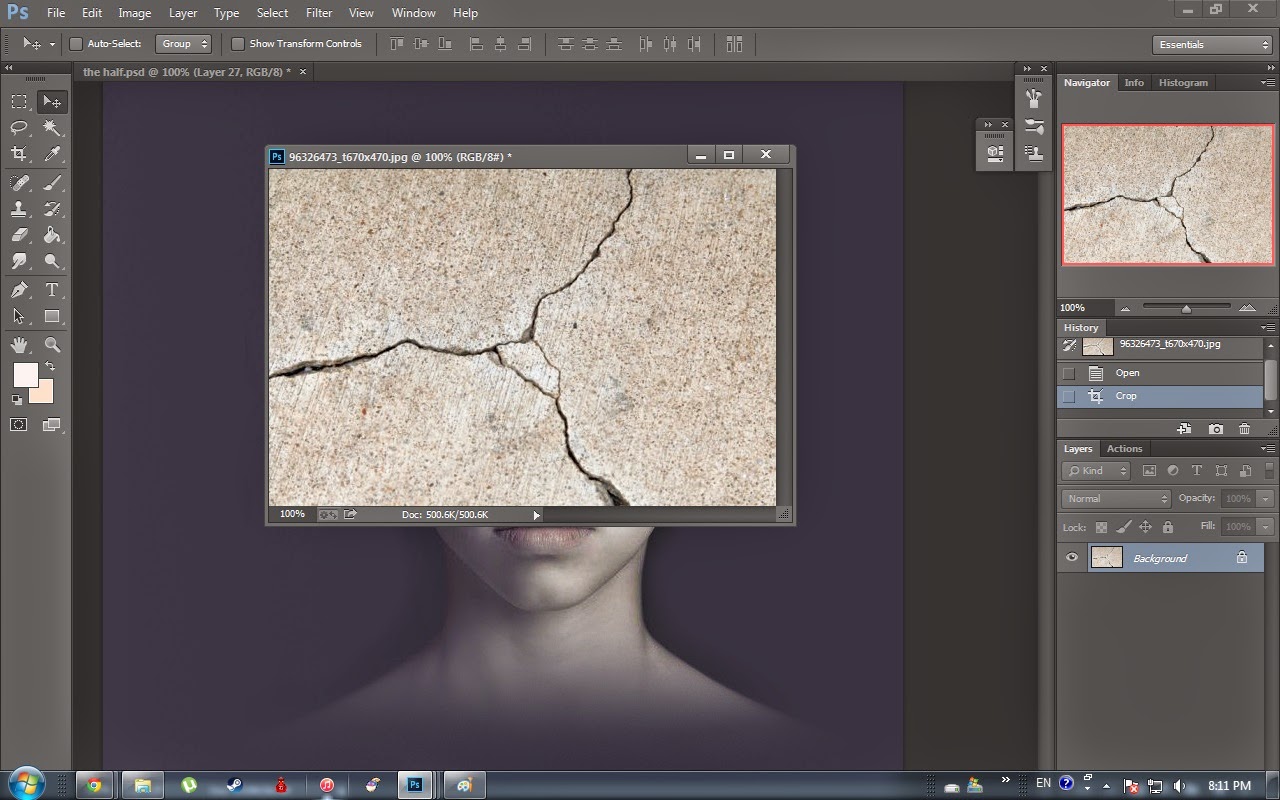Adjust the Navigator zoom slider
Viewport: 1280px width, 800px height.
[x=1186, y=308]
